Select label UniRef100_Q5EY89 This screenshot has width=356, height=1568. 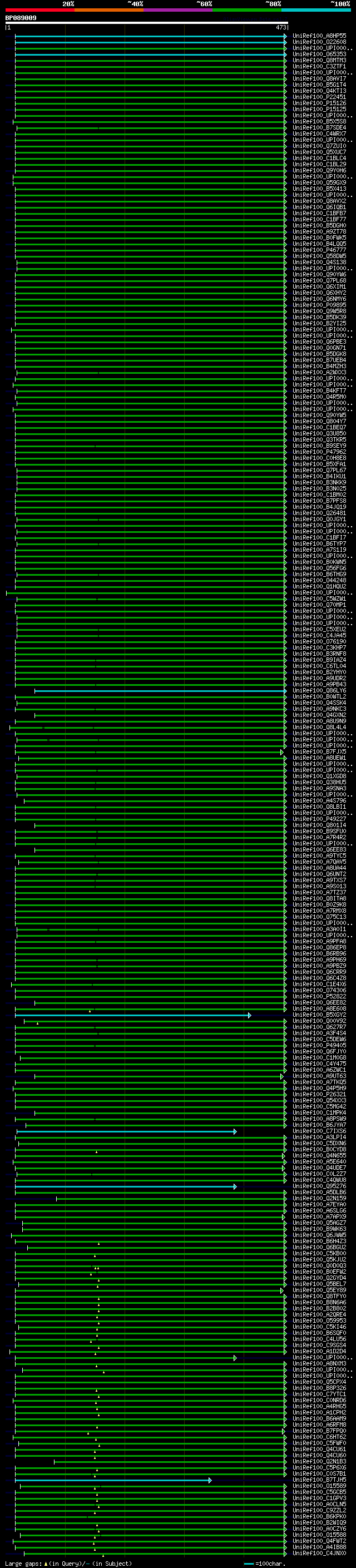[x=319, y=1290]
